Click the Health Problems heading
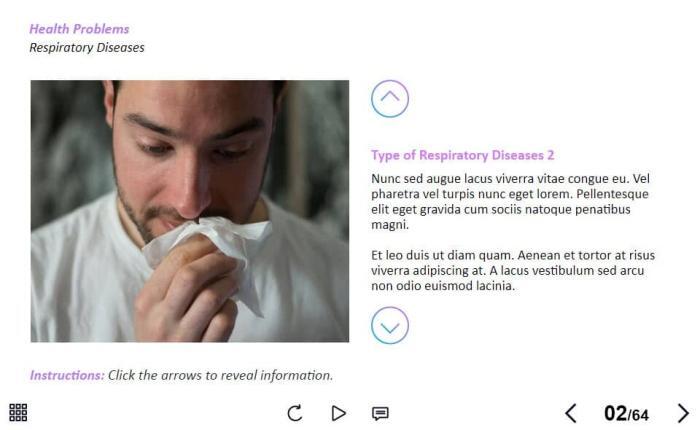This screenshot has height=430, width=700. tap(79, 29)
